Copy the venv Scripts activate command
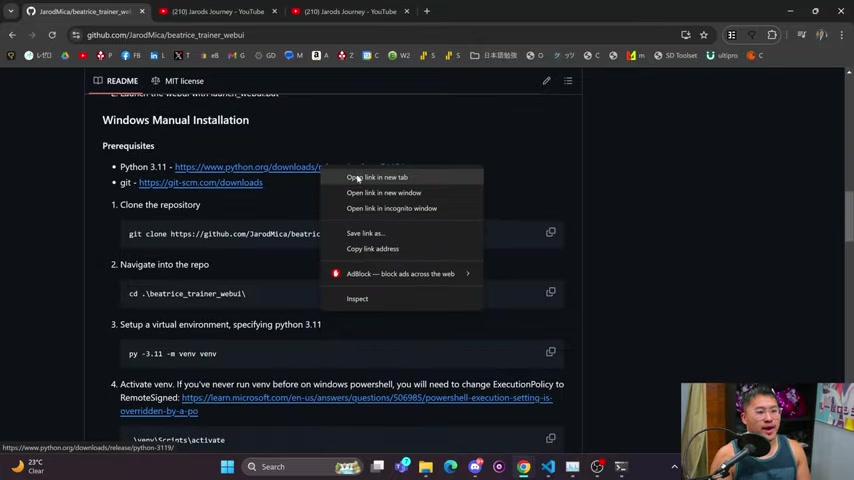 point(551,439)
